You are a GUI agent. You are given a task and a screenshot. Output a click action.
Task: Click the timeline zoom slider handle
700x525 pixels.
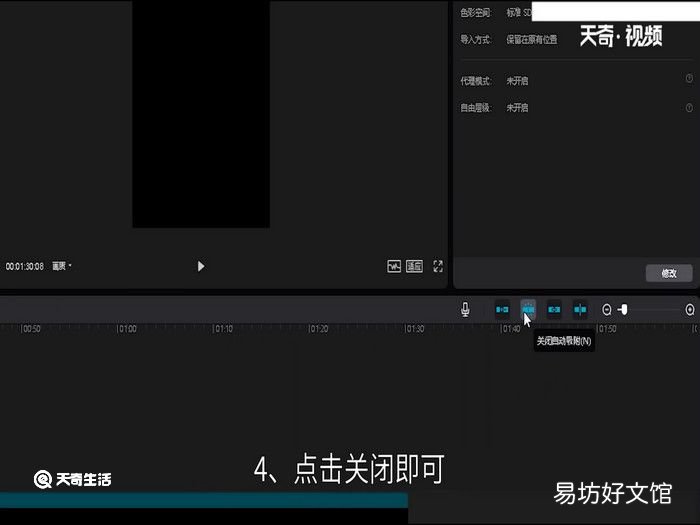pos(624,309)
